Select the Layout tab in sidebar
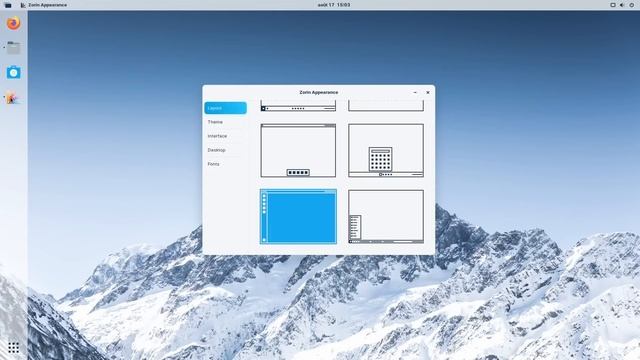Viewport: 640px width, 360px height. click(225, 108)
